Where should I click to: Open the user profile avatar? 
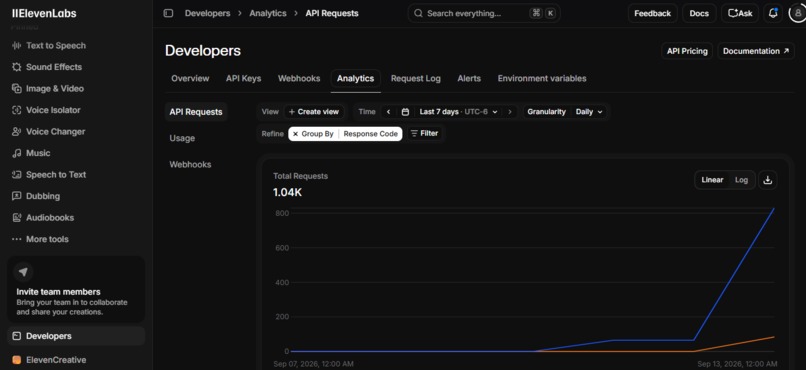tap(798, 13)
